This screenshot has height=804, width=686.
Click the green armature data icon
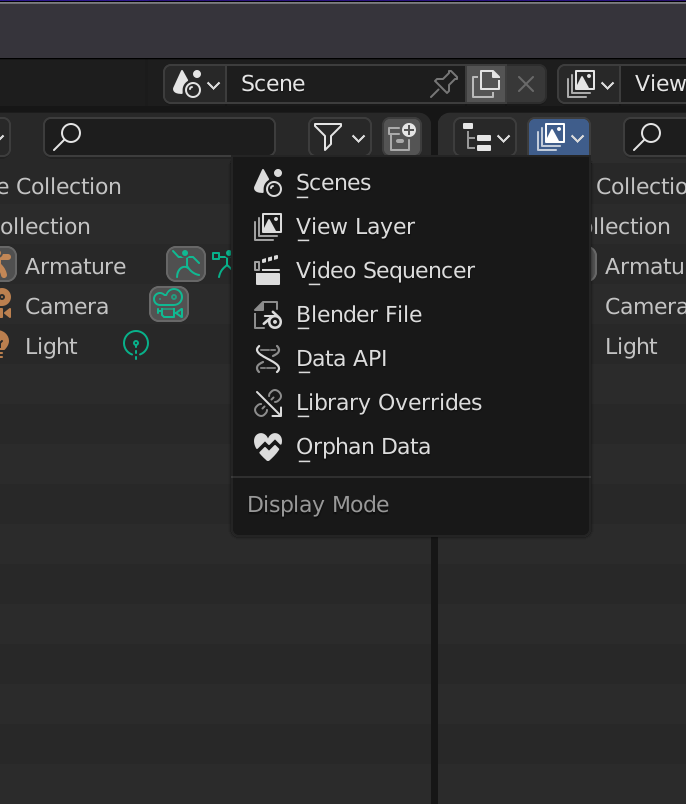point(186,265)
